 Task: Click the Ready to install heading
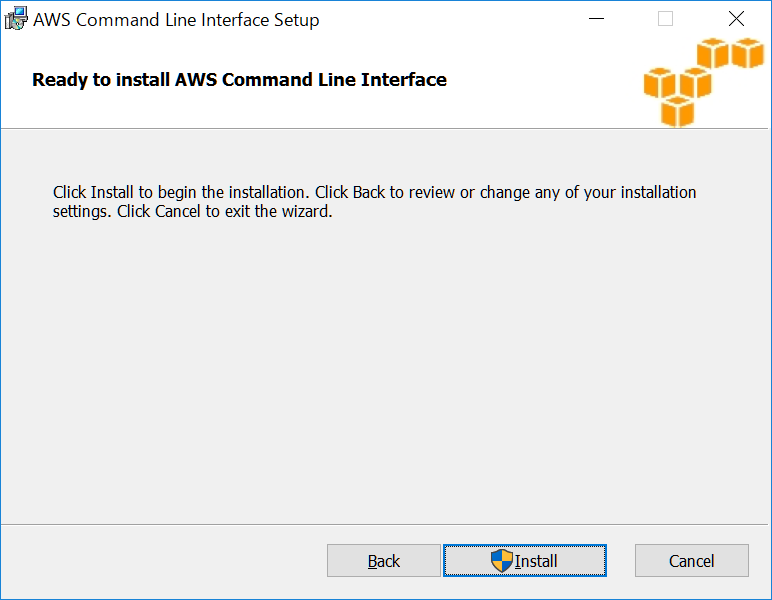(x=239, y=80)
